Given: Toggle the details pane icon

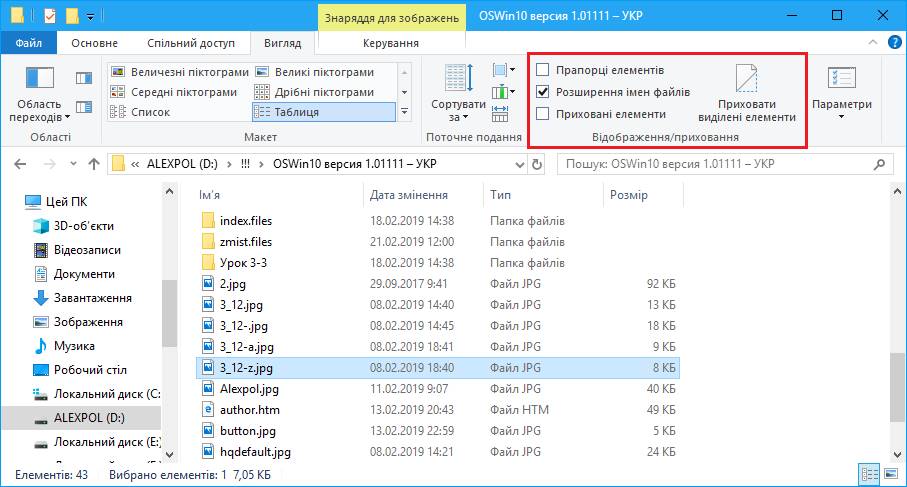Looking at the screenshot, I should tap(84, 107).
